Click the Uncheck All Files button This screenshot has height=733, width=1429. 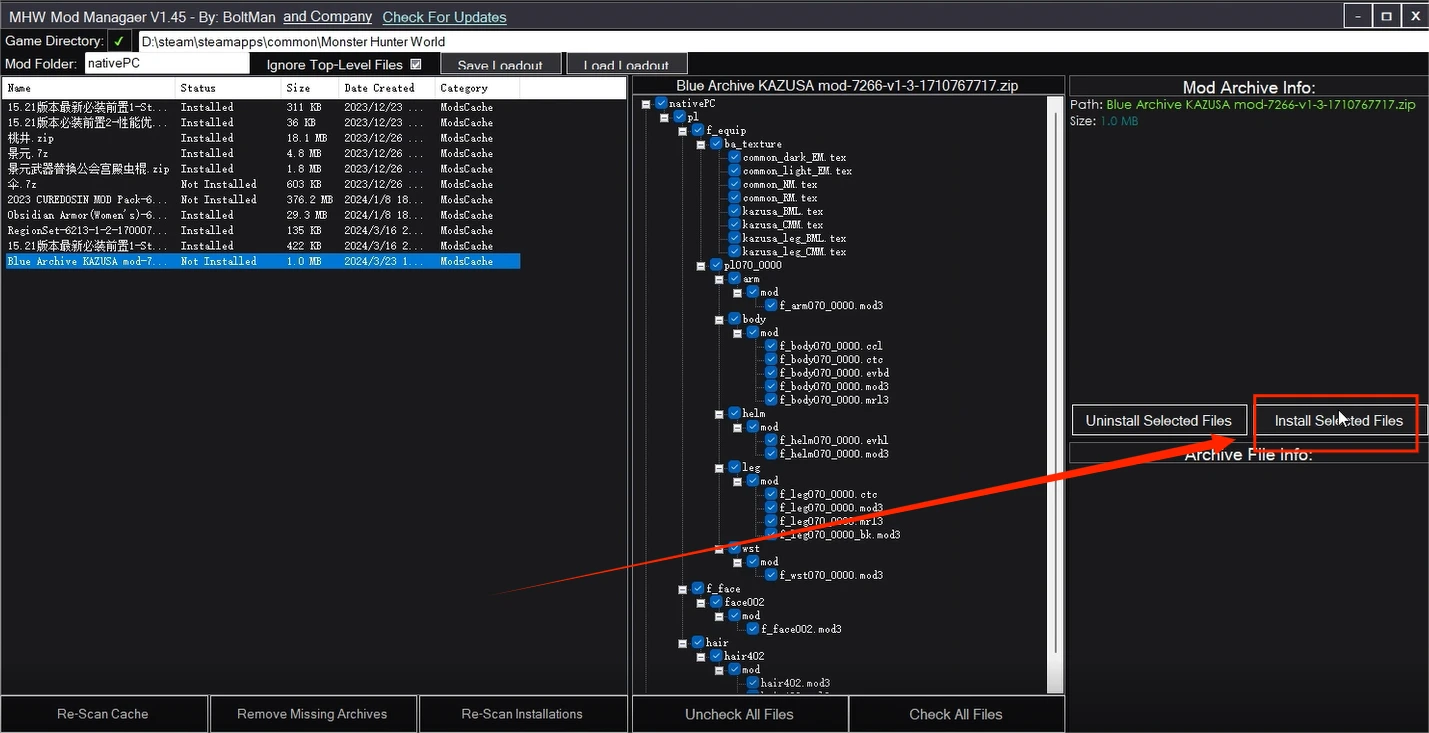[739, 714]
